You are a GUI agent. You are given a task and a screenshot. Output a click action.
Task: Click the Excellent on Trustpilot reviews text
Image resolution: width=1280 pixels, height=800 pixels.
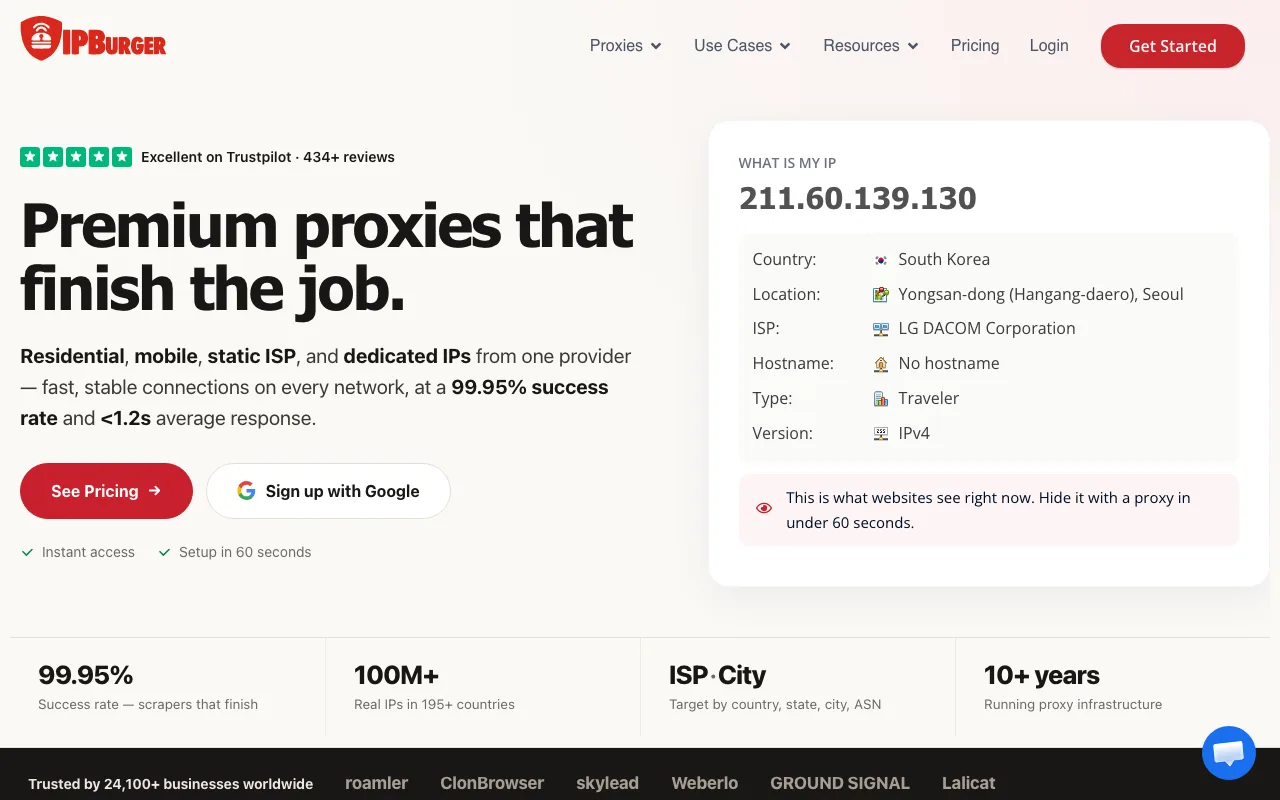(x=268, y=157)
